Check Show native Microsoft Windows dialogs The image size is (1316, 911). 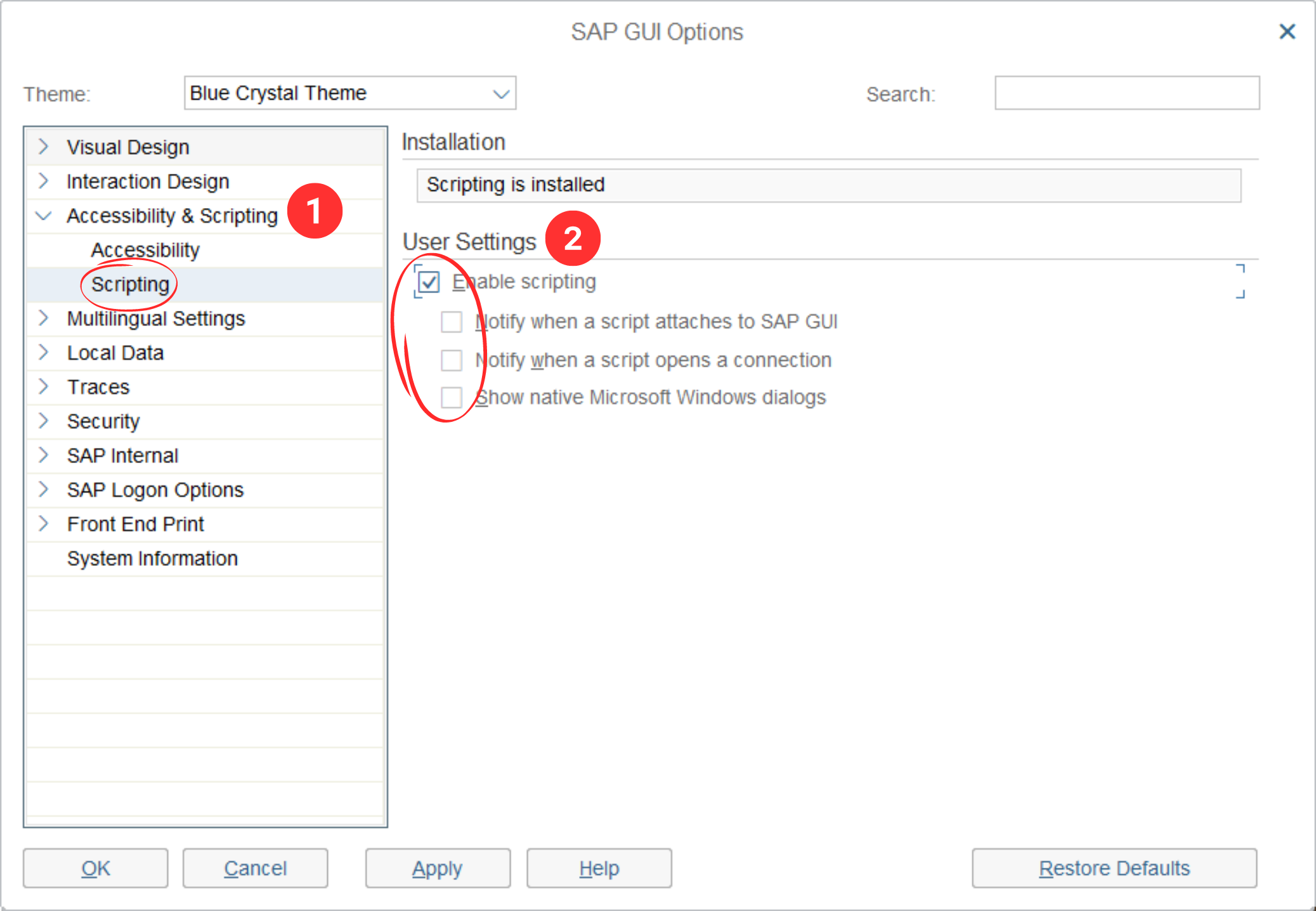pyautogui.click(x=452, y=397)
